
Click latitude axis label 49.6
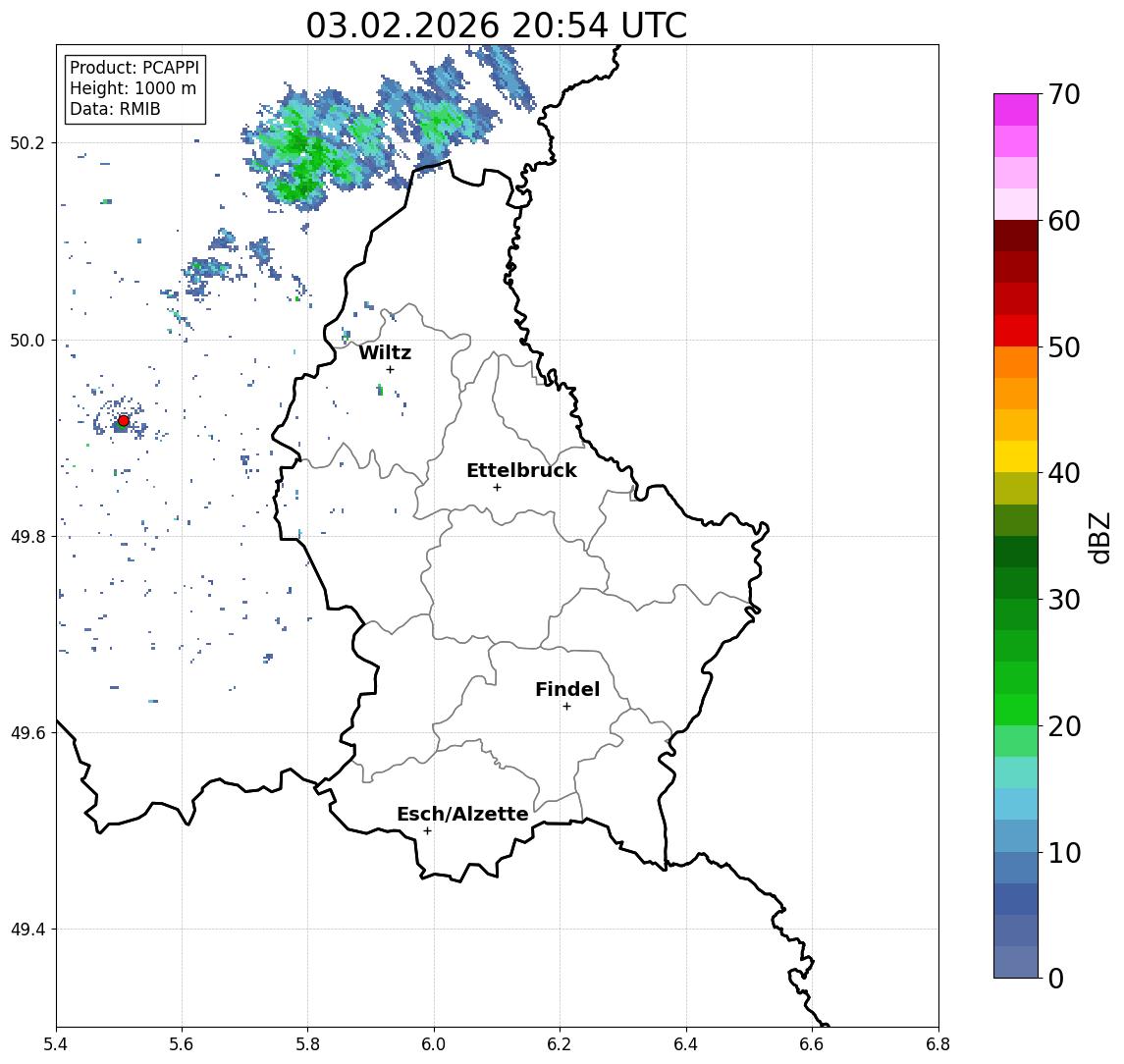pyautogui.click(x=27, y=733)
